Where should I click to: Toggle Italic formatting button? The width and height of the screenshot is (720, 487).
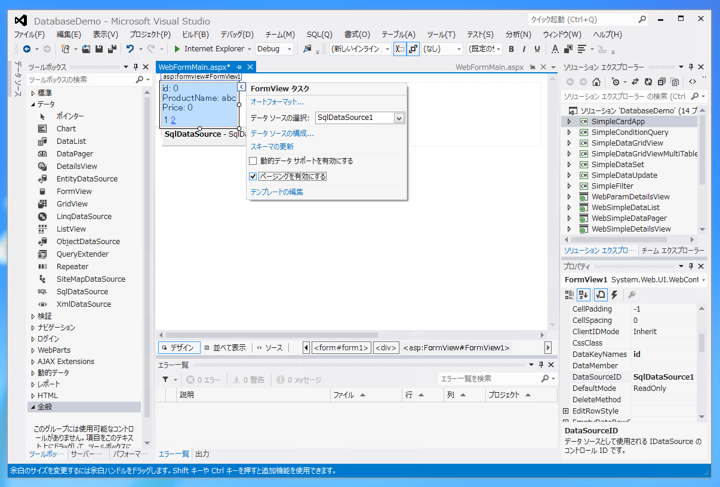[524, 49]
